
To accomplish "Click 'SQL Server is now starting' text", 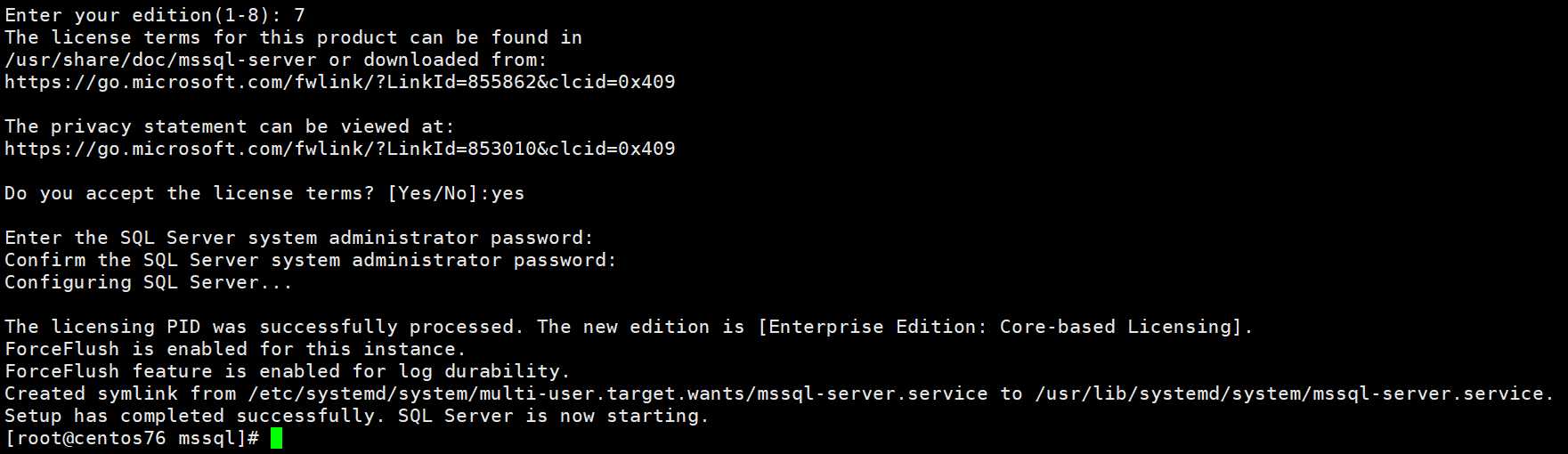I will (x=553, y=416).
